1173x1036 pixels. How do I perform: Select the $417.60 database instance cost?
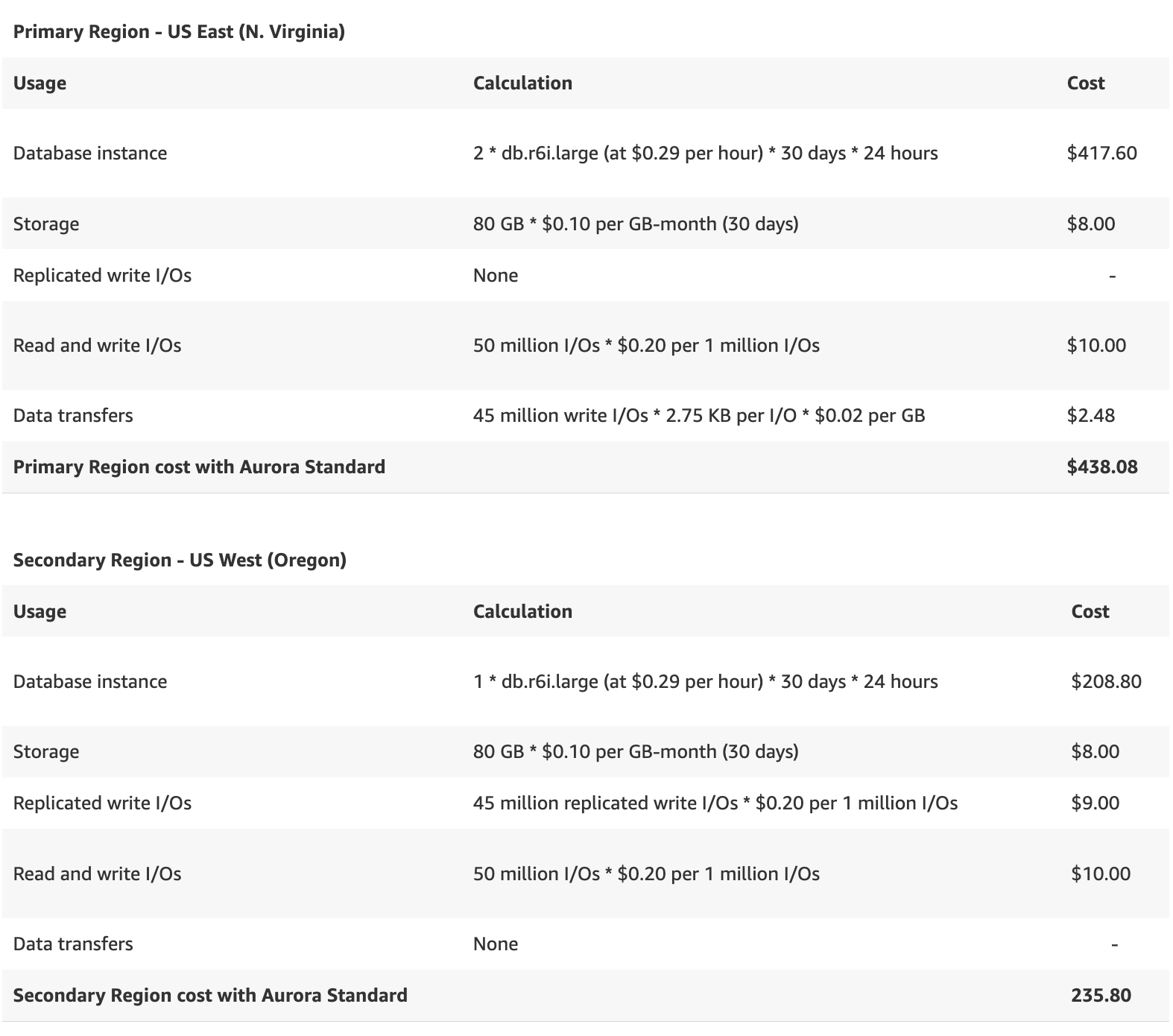point(1101,153)
